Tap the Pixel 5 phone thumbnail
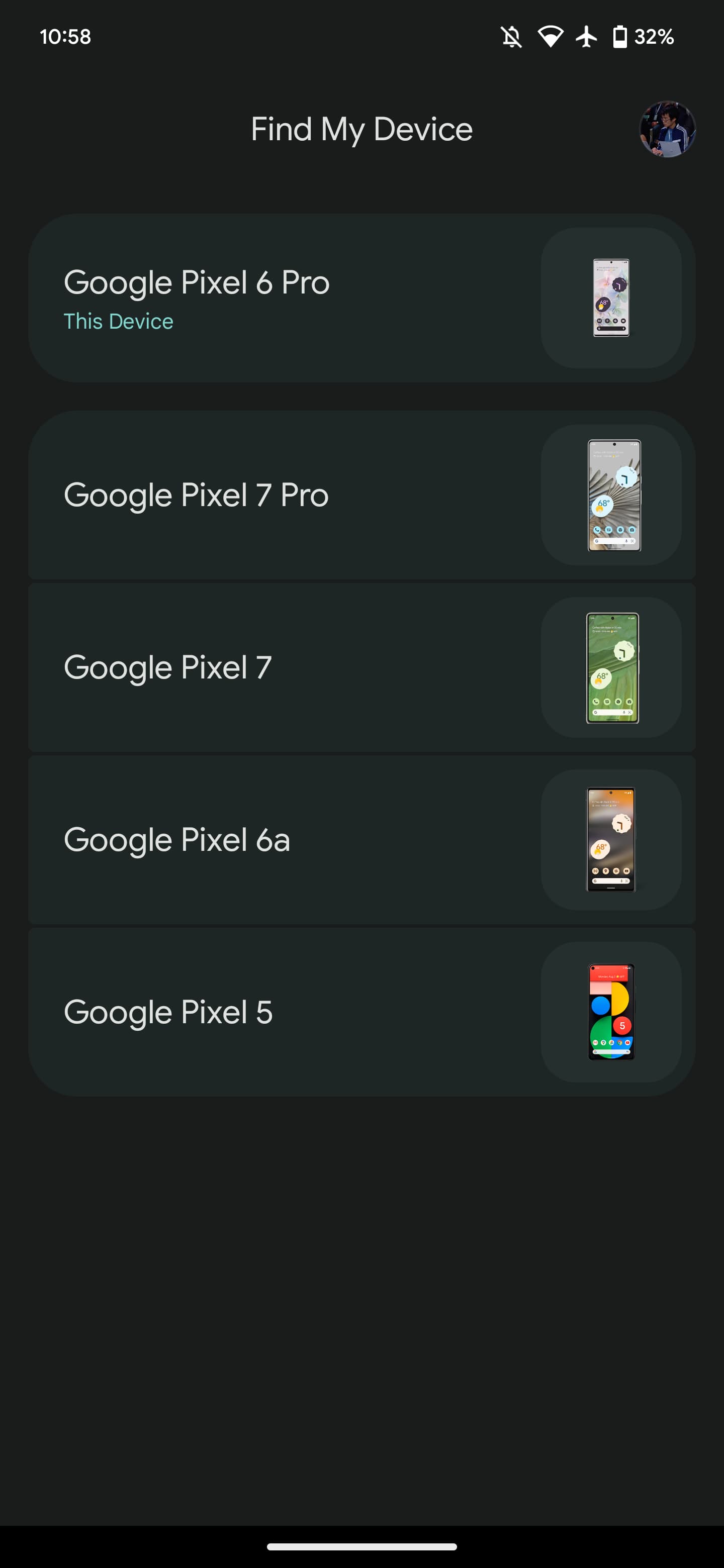 tap(611, 1012)
